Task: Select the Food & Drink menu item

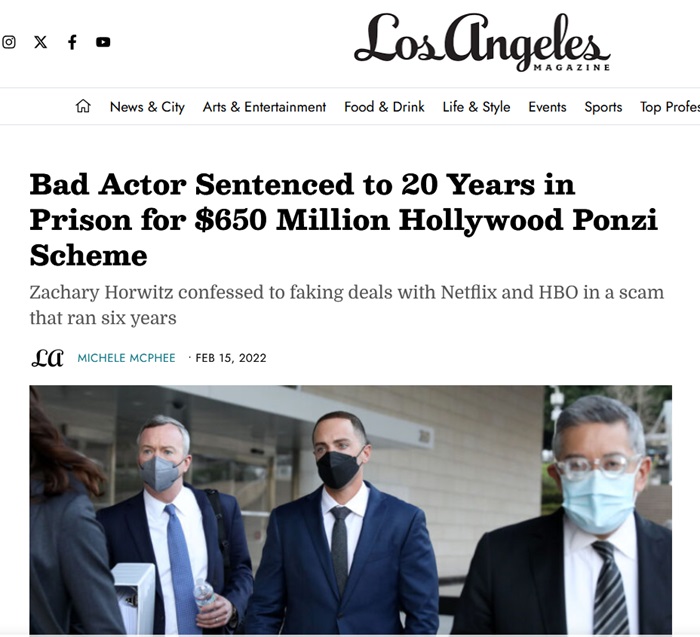Action: pos(384,107)
